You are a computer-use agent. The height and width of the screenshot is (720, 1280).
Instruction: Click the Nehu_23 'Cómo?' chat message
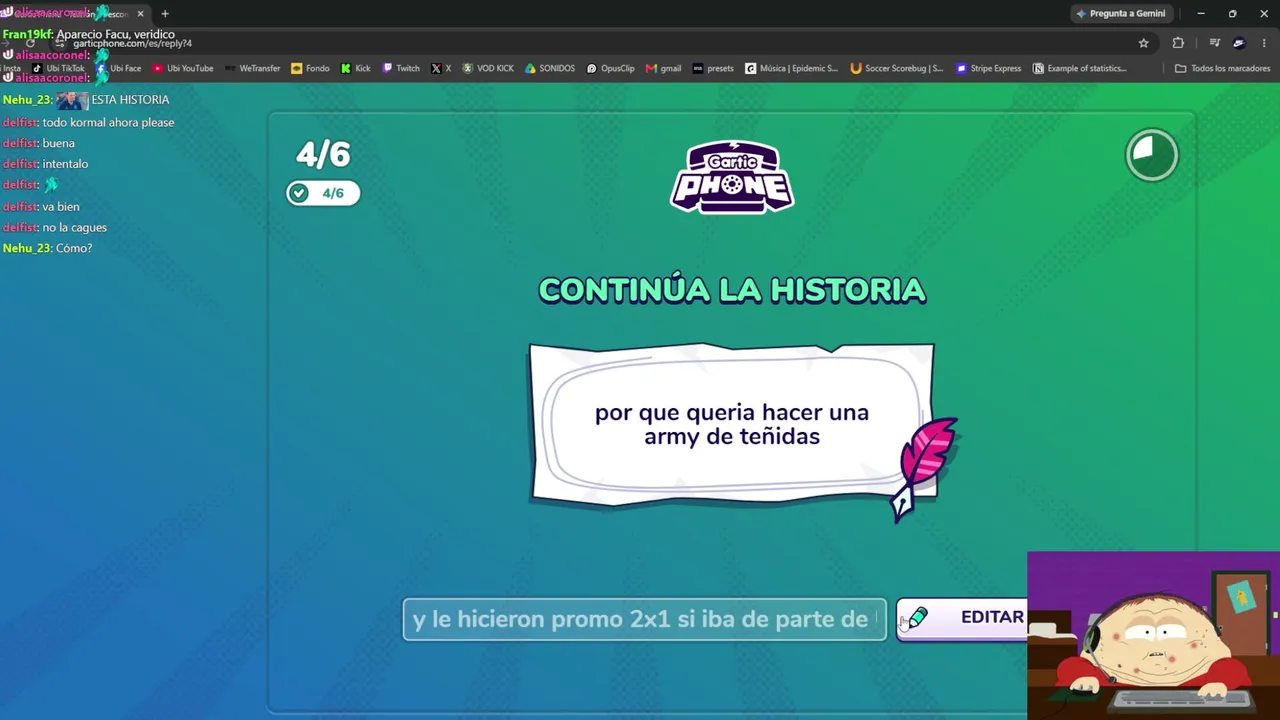click(47, 248)
